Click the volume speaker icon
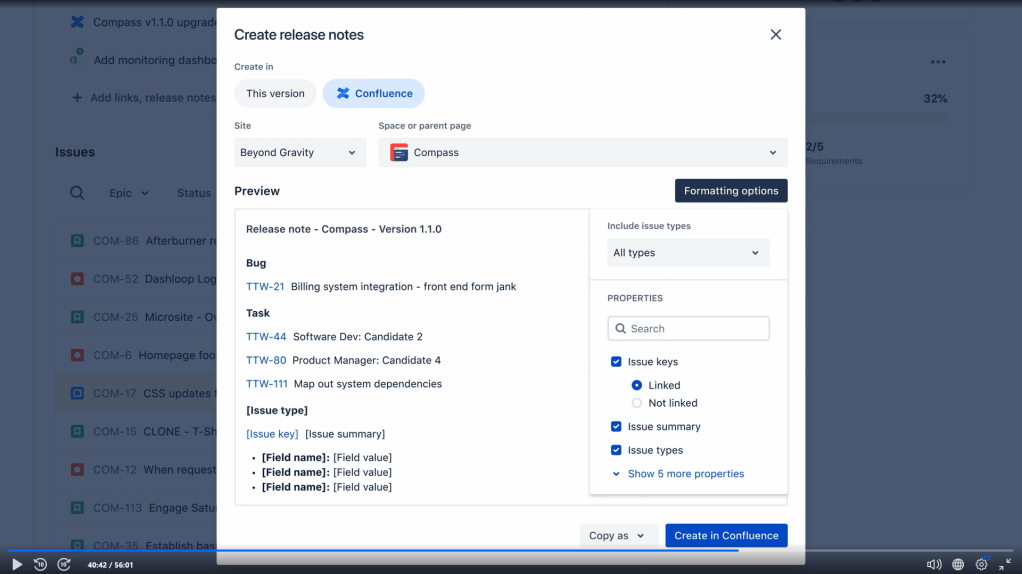 click(x=933, y=564)
